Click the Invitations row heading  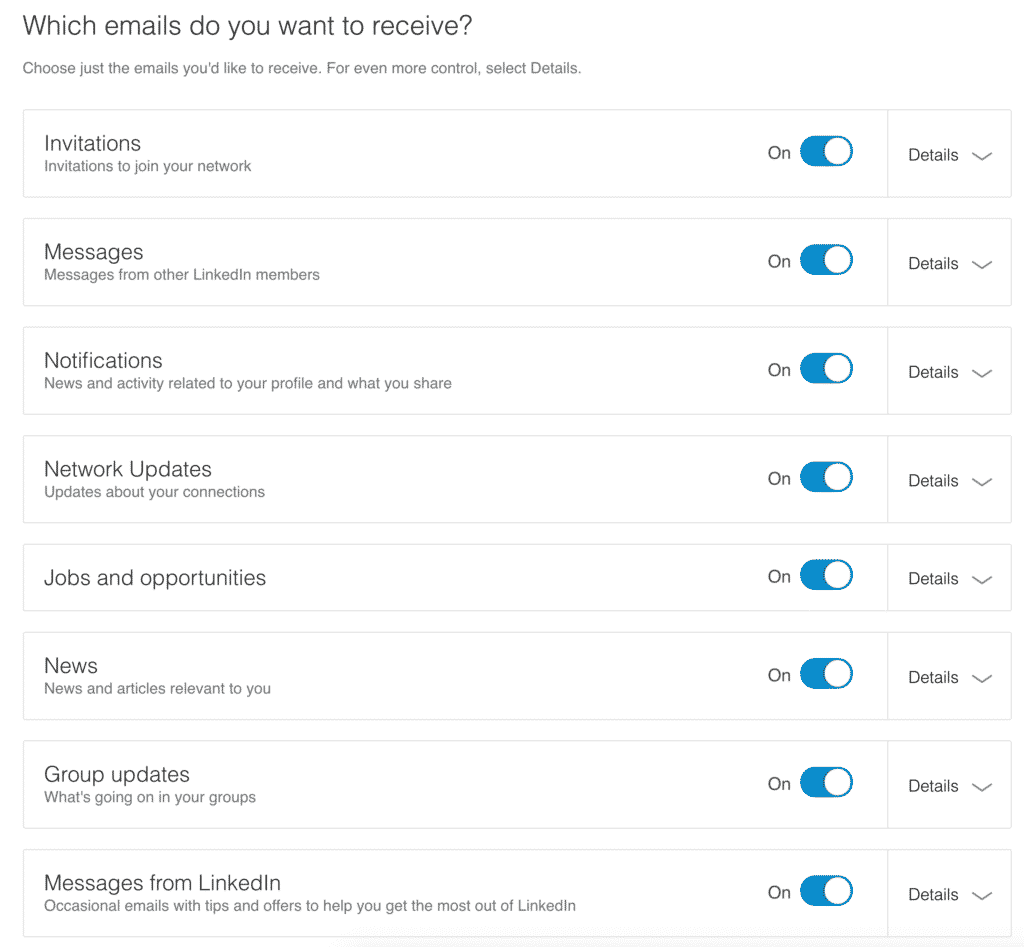(x=92, y=143)
